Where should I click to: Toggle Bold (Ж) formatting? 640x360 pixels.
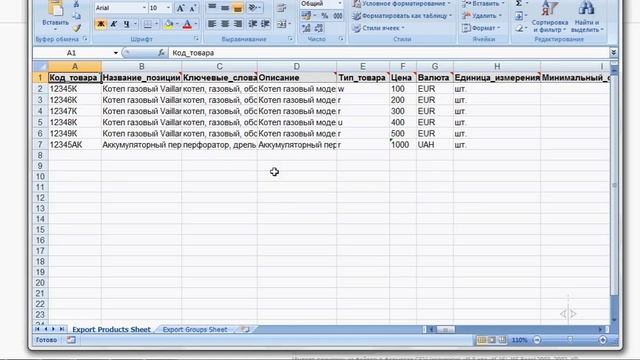tap(100, 24)
